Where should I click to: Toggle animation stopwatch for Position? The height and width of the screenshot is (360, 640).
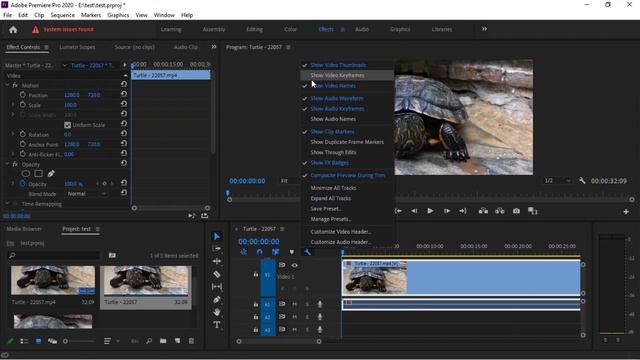[x=23, y=95]
